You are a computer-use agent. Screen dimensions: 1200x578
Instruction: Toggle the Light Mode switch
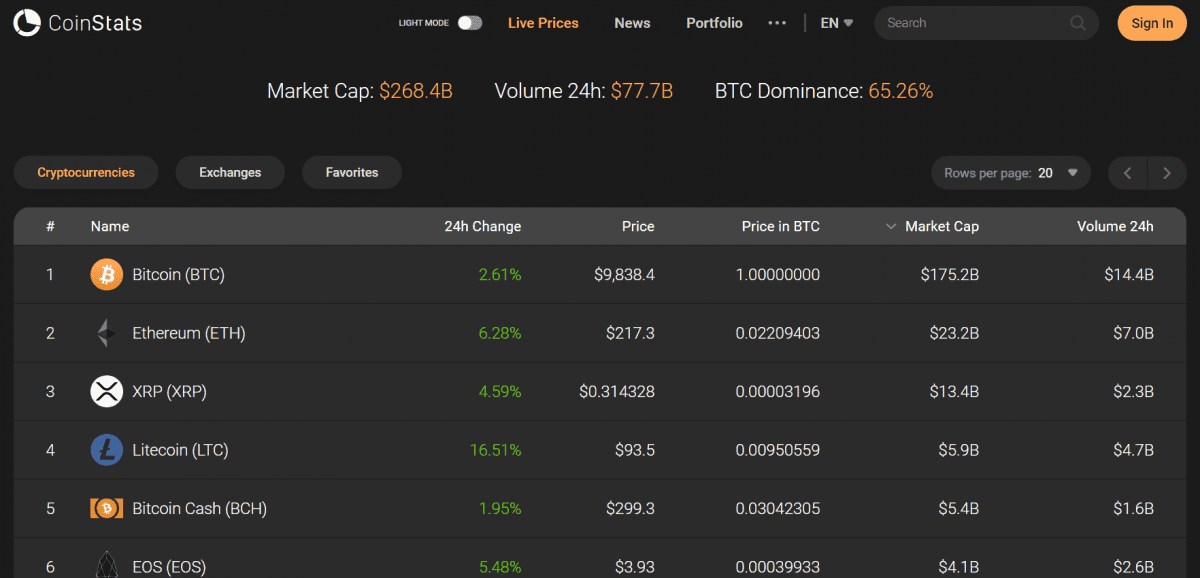470,23
